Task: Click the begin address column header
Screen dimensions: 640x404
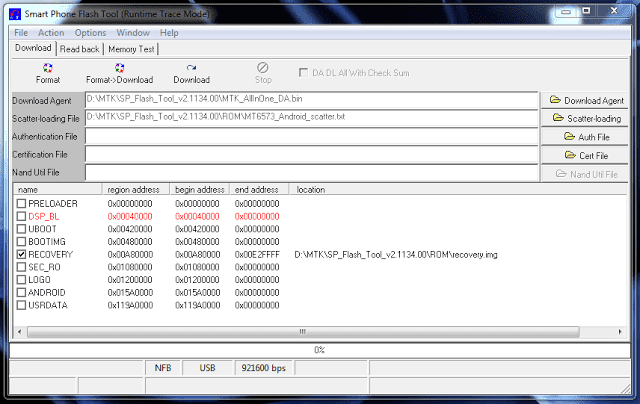Action: [x=199, y=189]
